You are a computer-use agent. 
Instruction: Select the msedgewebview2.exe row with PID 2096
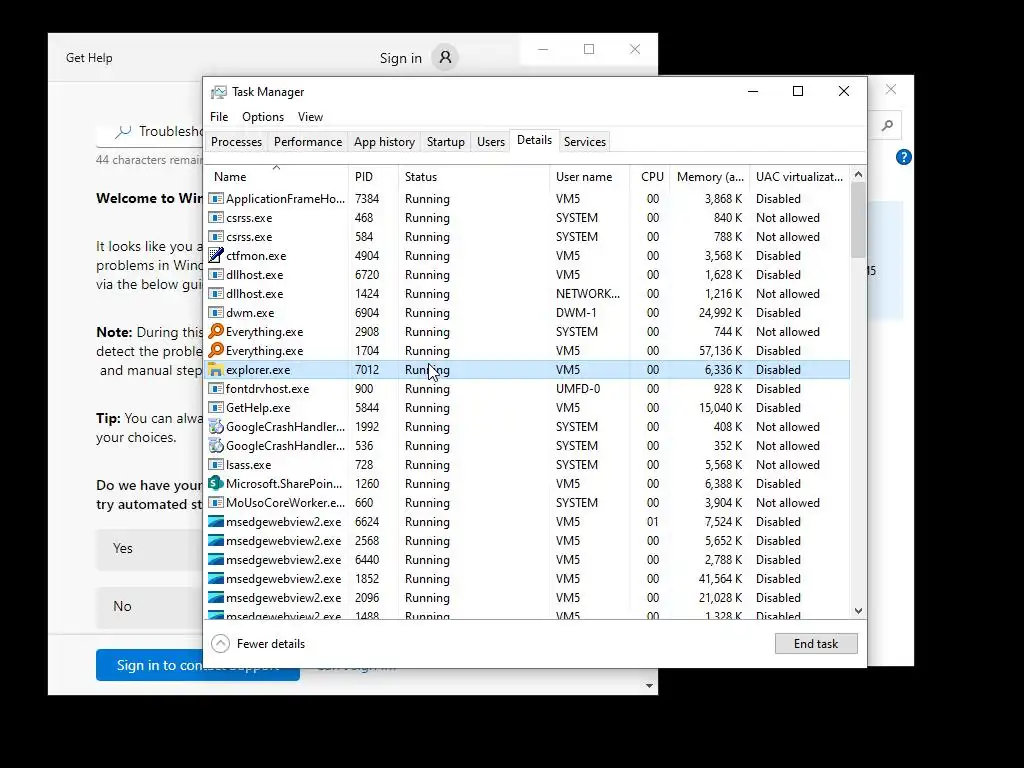pos(528,597)
